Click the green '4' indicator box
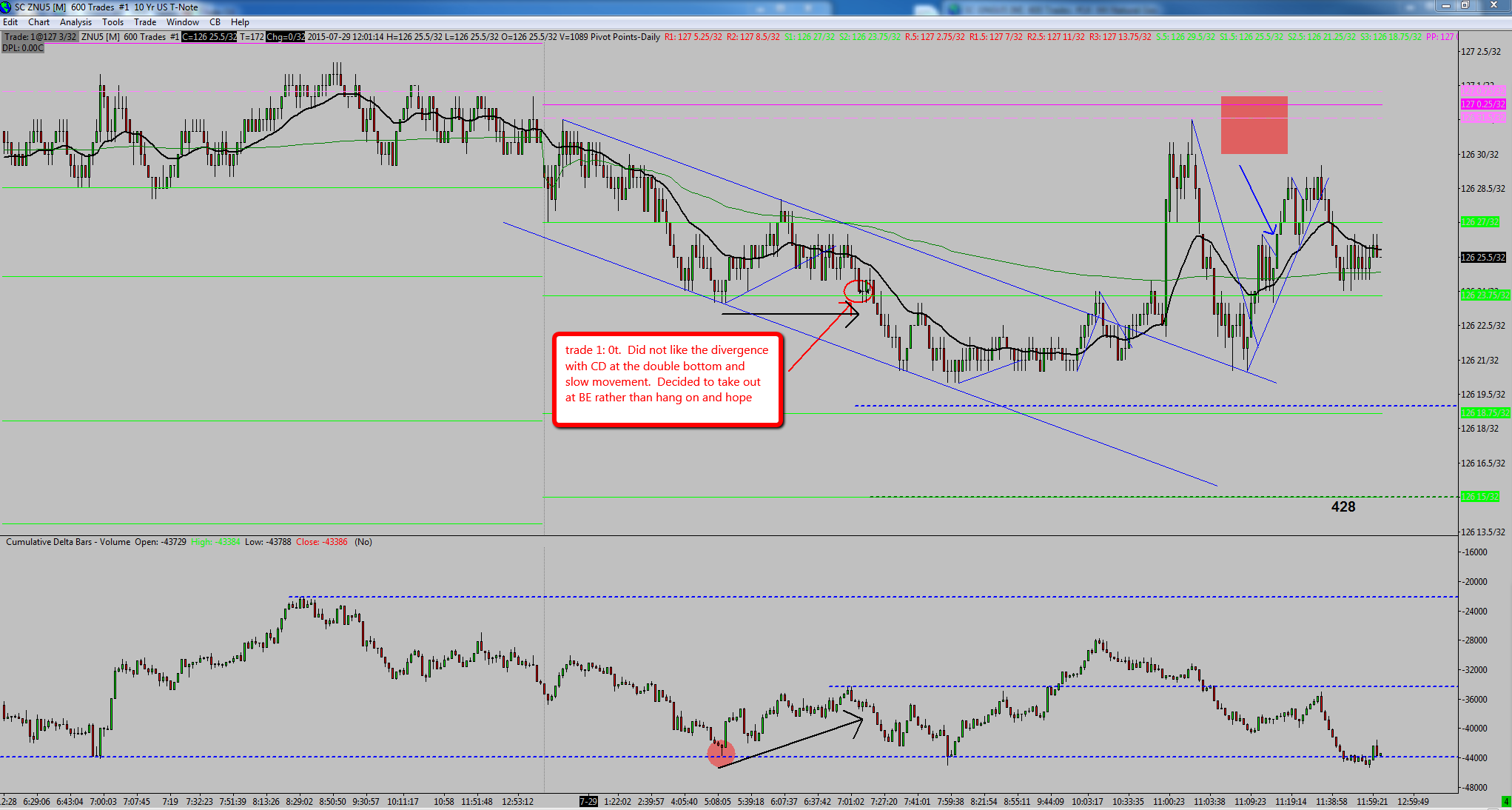The image size is (1512, 810). click(1505, 801)
